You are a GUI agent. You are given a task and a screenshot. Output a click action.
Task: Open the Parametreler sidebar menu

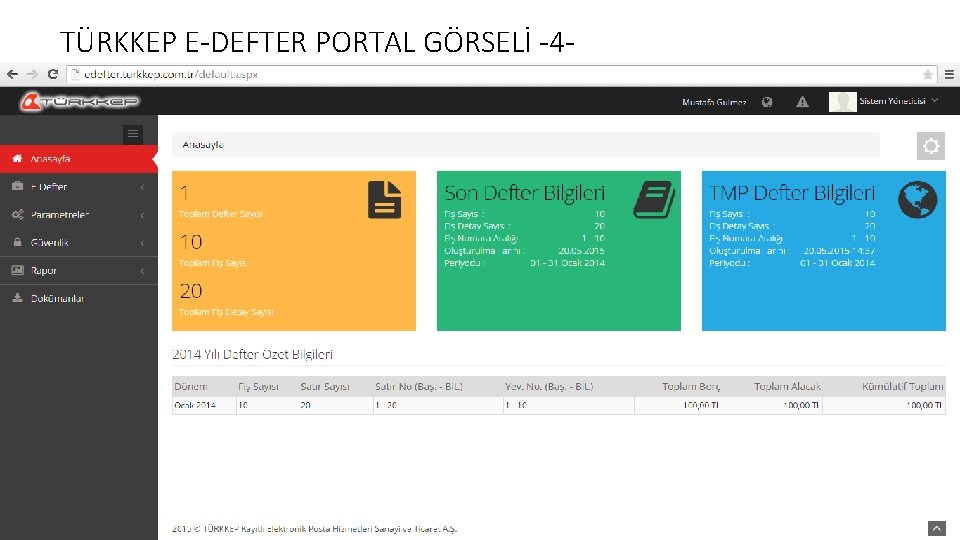pos(78,215)
